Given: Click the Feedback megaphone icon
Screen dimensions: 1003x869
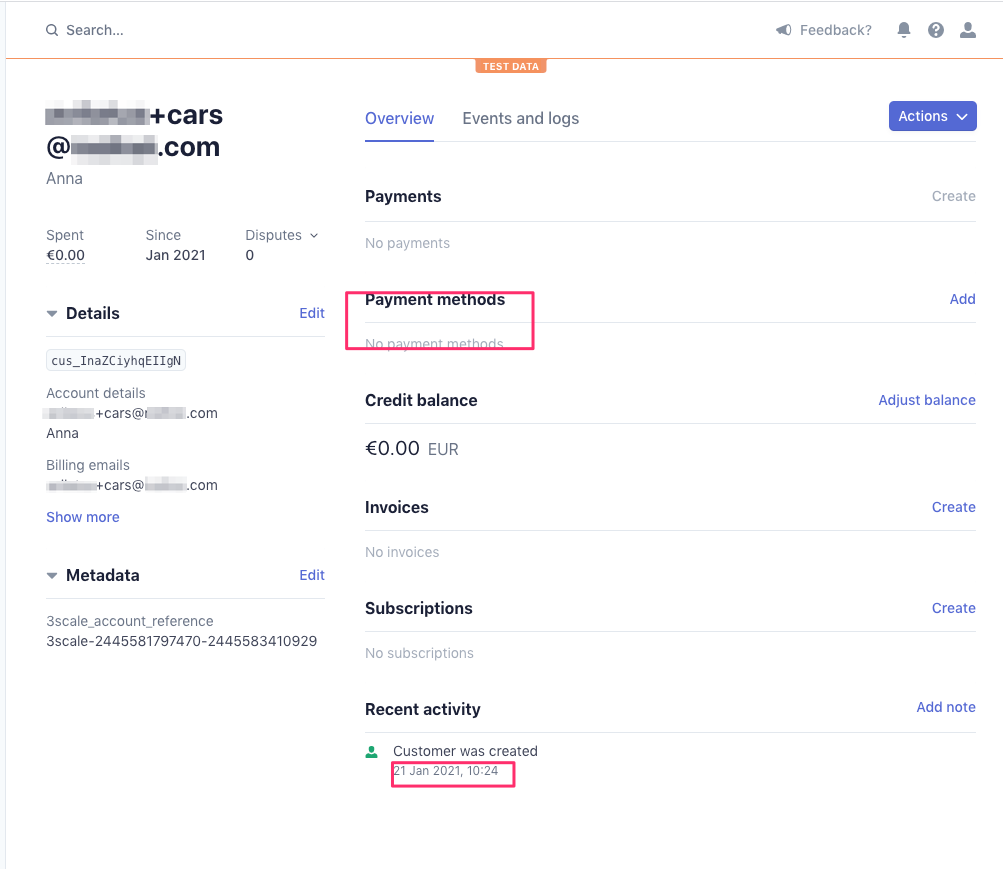Looking at the screenshot, I should pos(784,30).
